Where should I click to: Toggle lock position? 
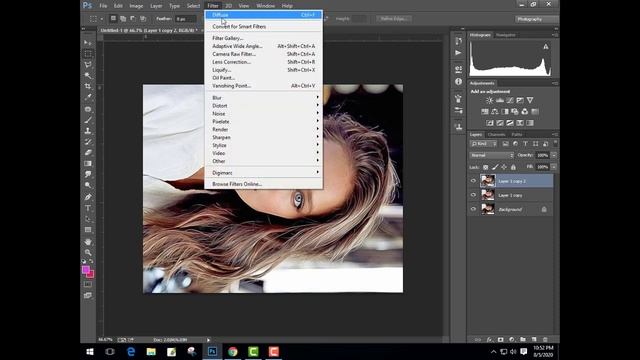tap(504, 167)
